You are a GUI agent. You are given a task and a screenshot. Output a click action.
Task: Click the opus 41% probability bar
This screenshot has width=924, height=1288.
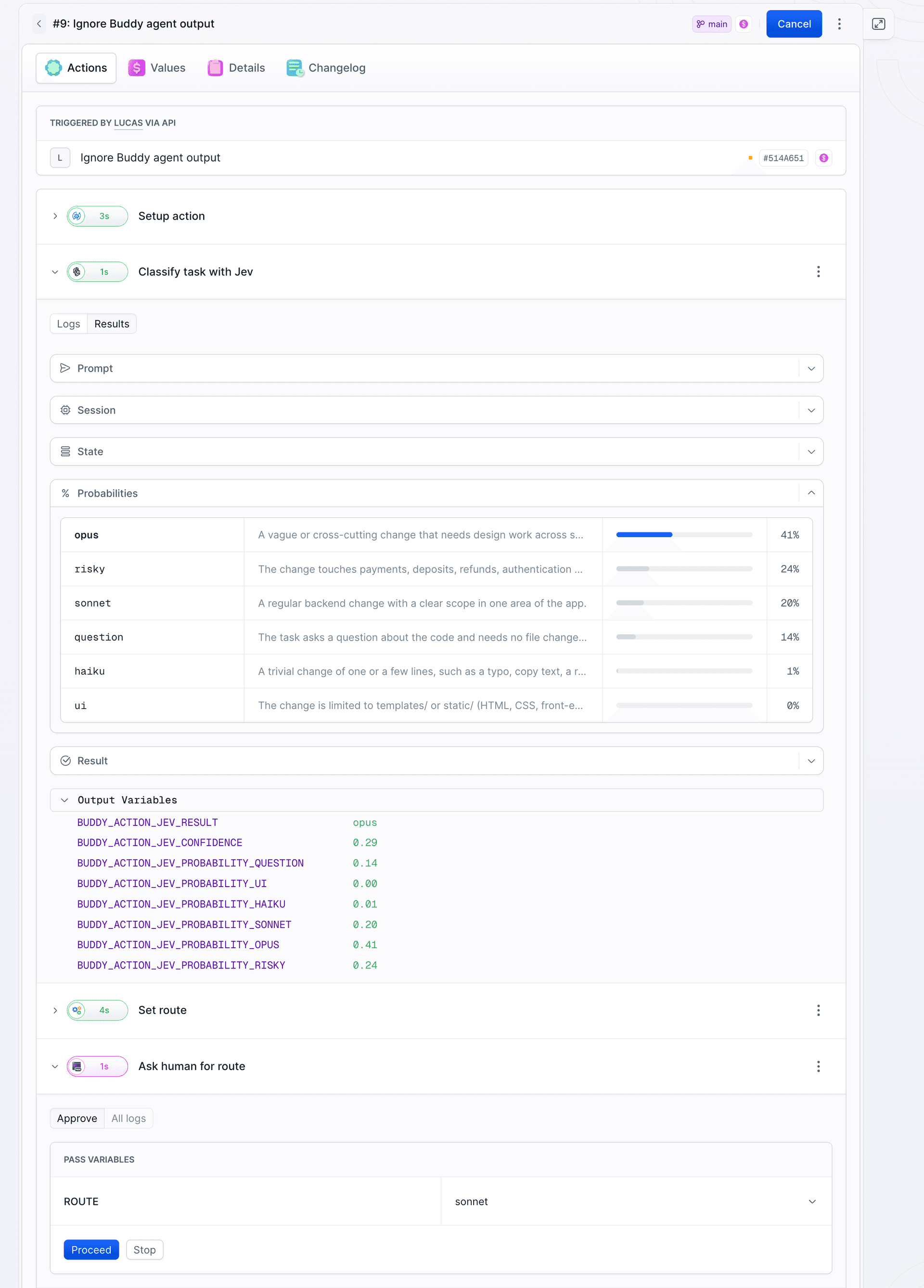pos(684,535)
